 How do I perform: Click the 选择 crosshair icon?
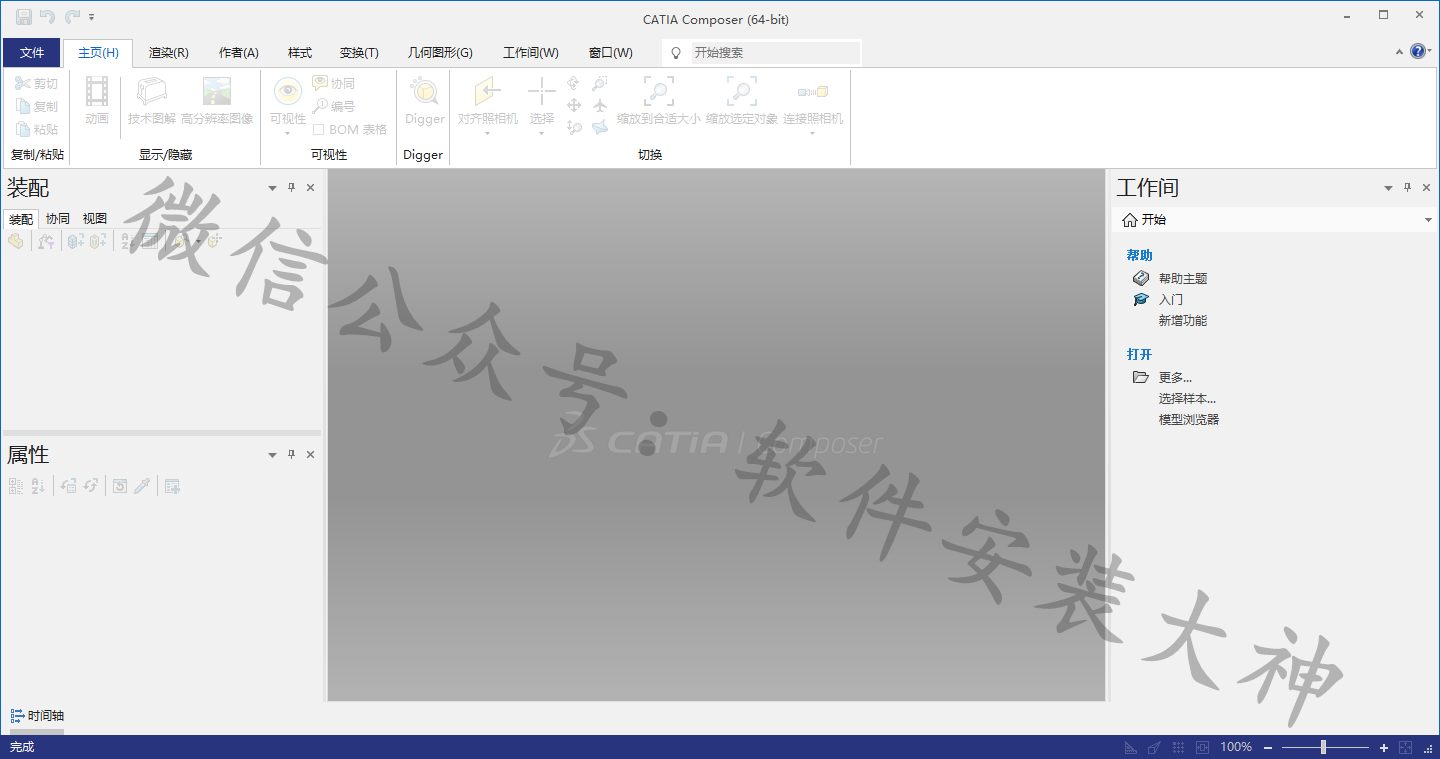pos(542,92)
